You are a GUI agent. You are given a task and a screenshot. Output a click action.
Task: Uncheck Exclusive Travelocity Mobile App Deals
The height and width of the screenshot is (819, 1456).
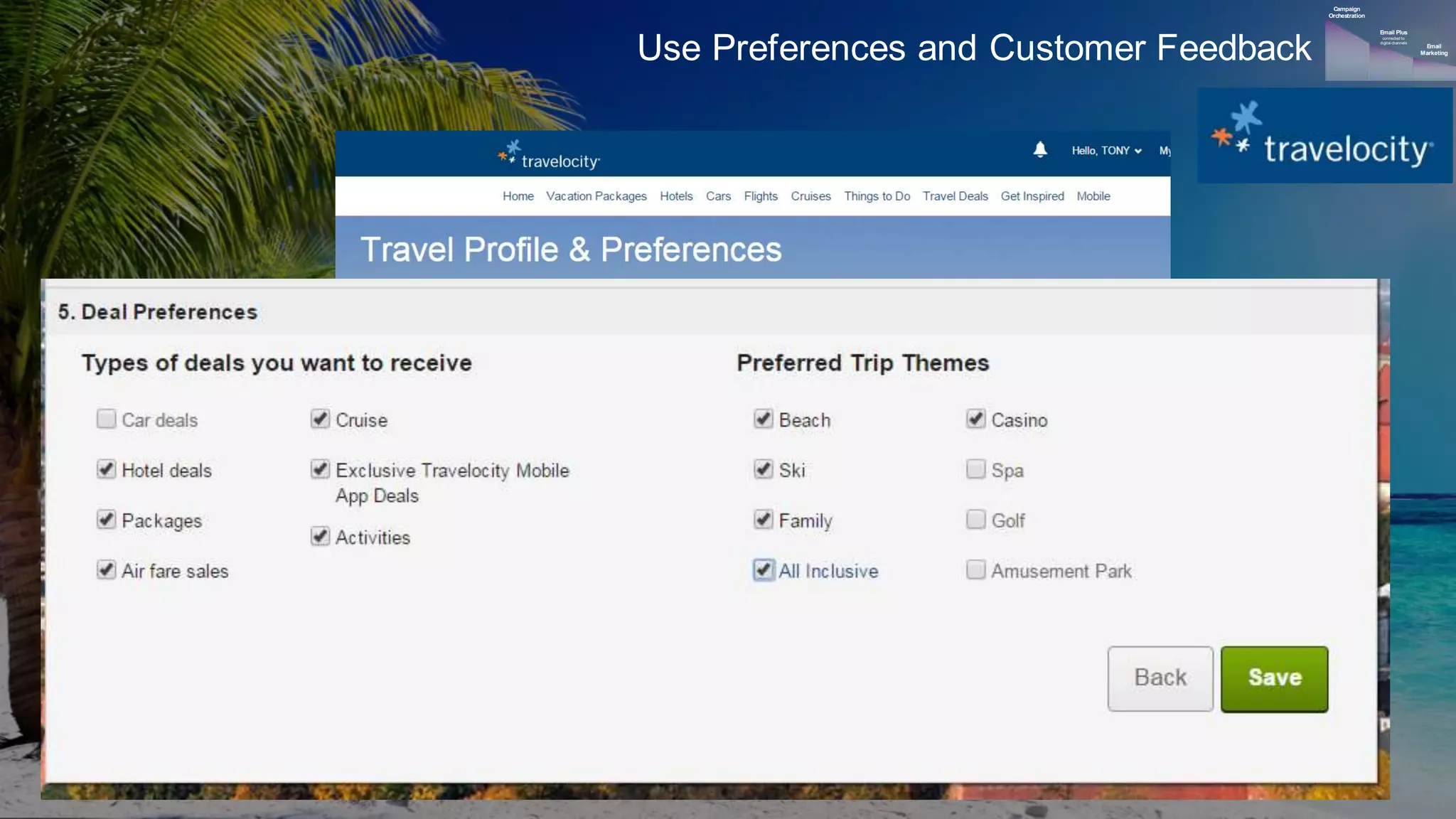click(x=321, y=469)
